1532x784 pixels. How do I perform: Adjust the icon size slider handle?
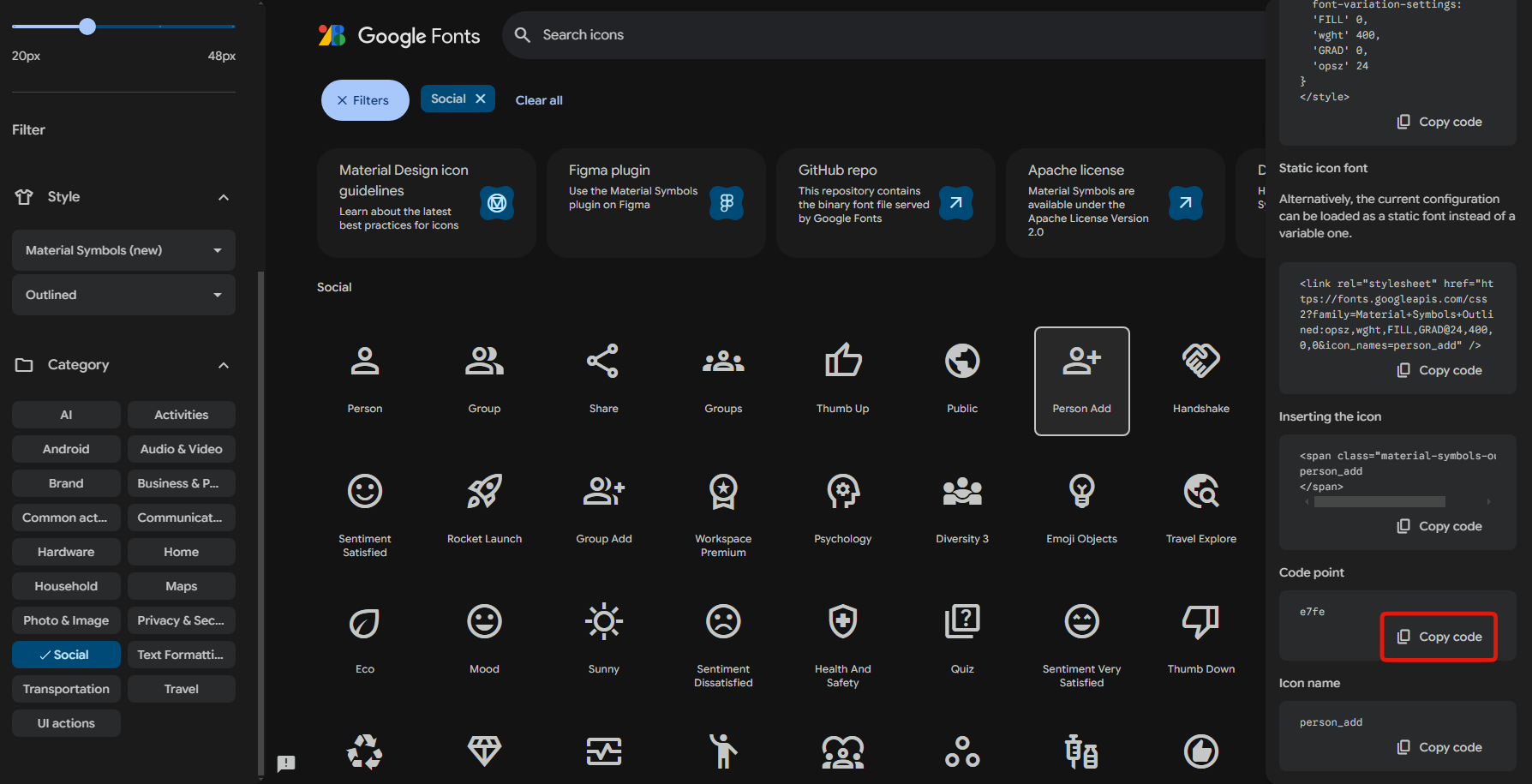point(87,27)
